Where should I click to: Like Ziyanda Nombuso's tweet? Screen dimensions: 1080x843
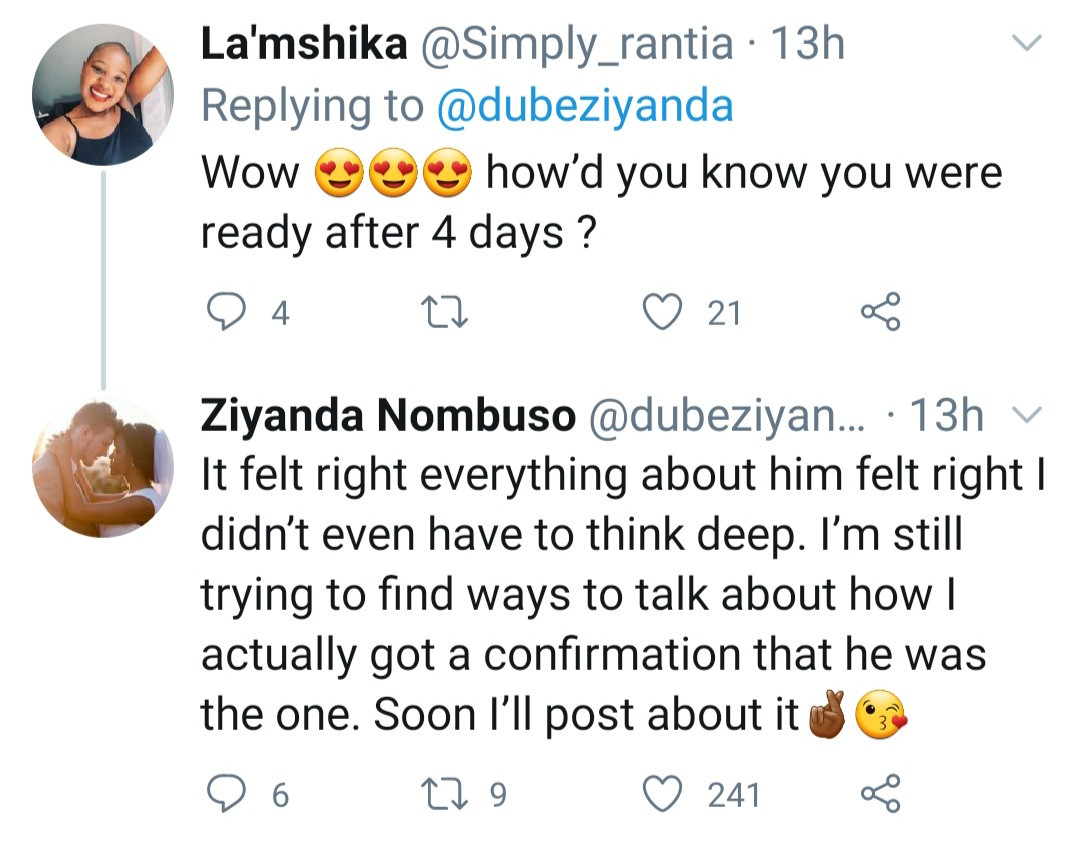pos(661,795)
